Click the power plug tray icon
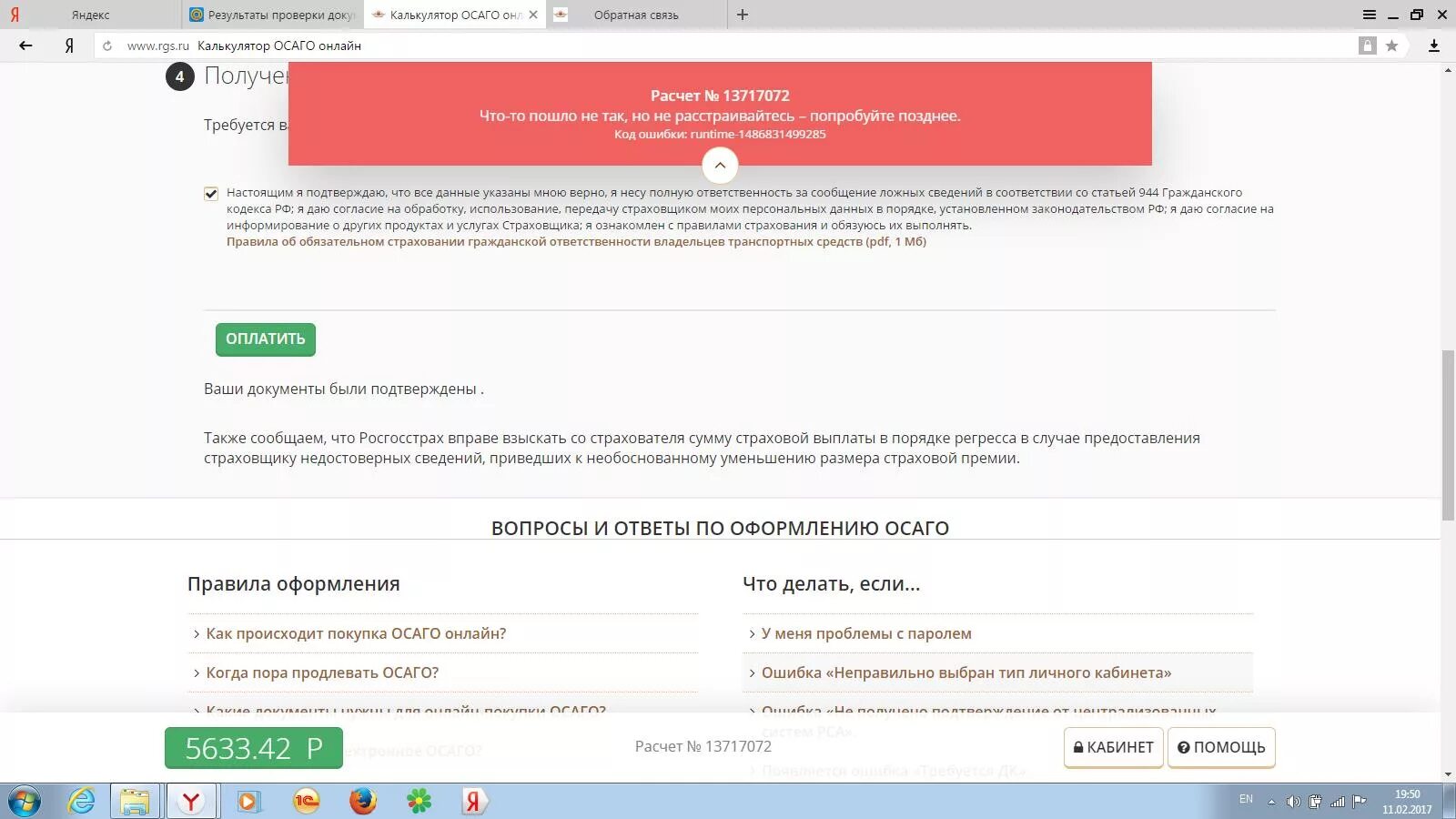This screenshot has height=819, width=1456. (1315, 802)
